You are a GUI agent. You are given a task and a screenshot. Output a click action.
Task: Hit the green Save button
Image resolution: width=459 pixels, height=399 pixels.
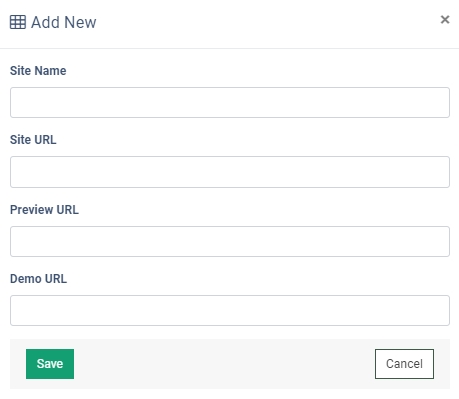point(50,364)
